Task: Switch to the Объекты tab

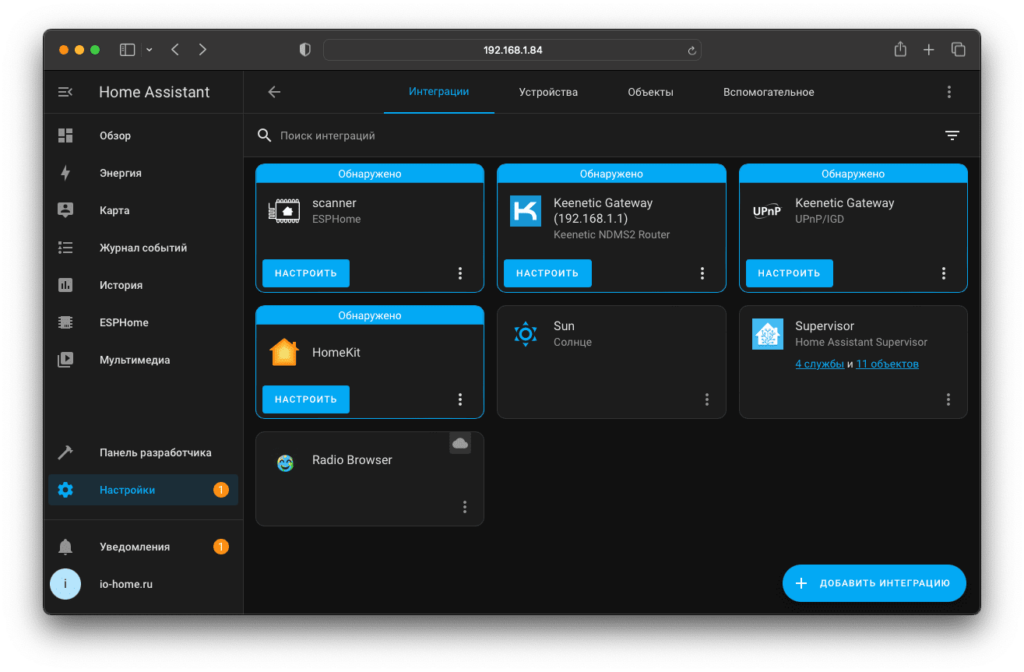Action: pos(650,92)
